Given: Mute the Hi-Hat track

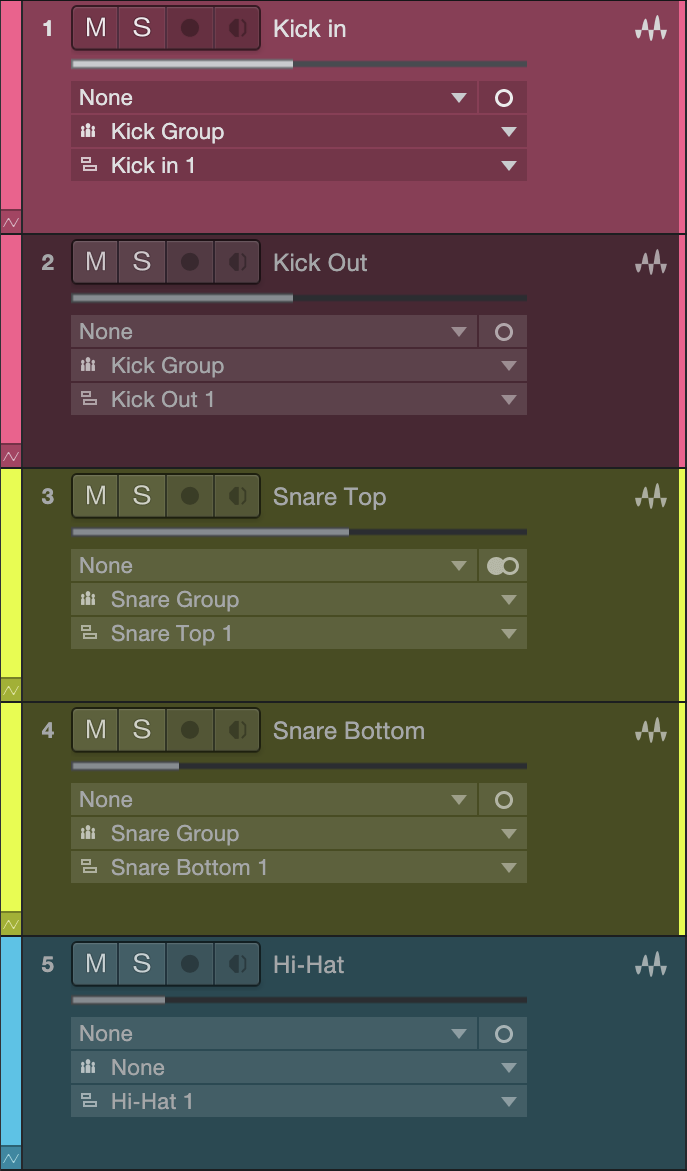Looking at the screenshot, I should (x=96, y=964).
